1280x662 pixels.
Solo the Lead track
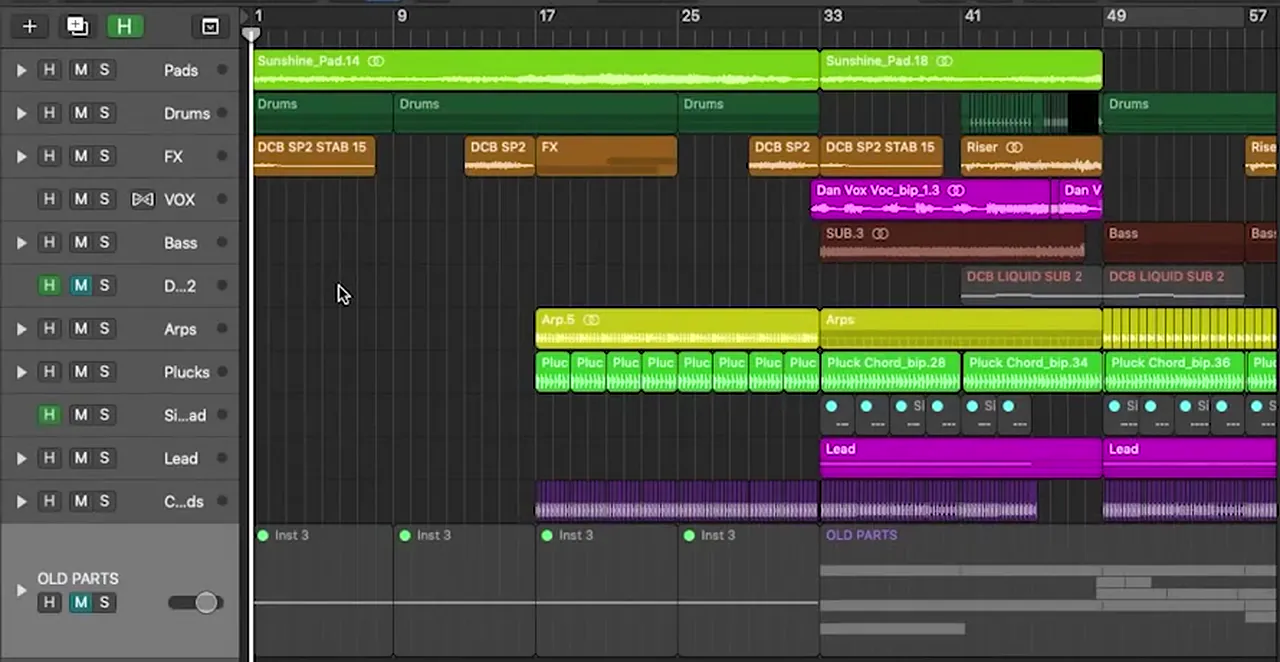click(104, 457)
